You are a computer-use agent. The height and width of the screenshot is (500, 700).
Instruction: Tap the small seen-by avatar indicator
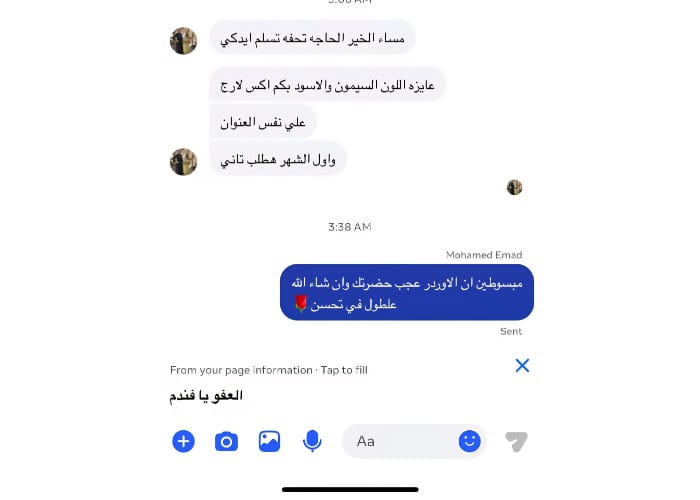(x=514, y=187)
